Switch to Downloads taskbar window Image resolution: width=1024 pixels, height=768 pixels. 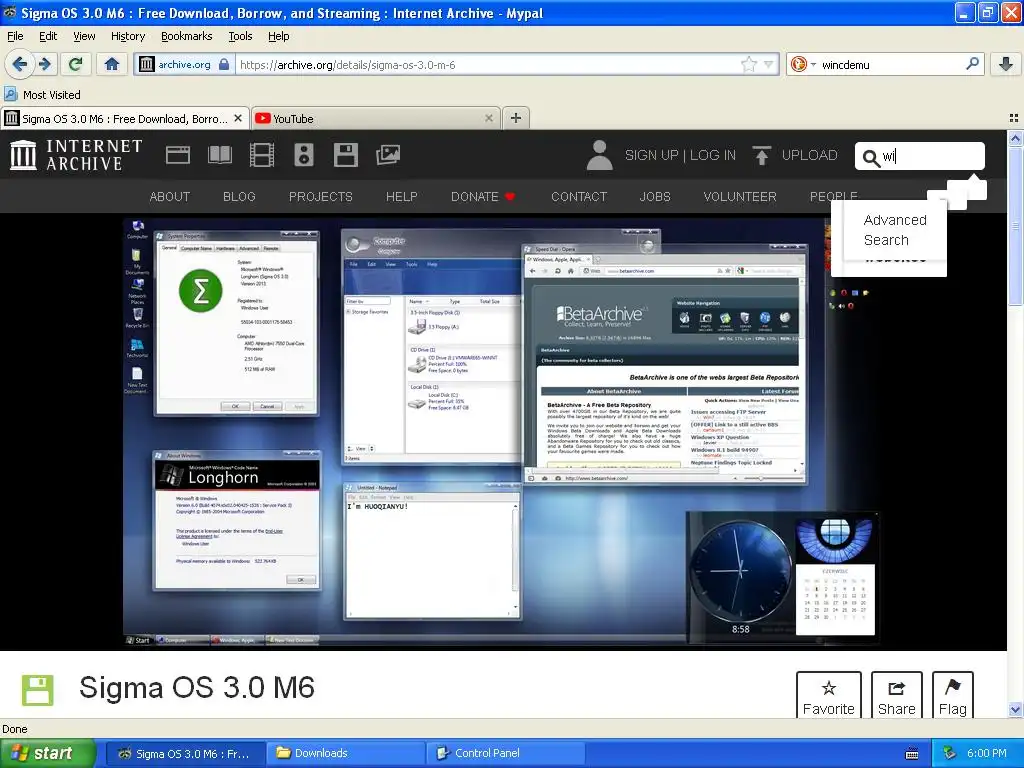tap(345, 753)
